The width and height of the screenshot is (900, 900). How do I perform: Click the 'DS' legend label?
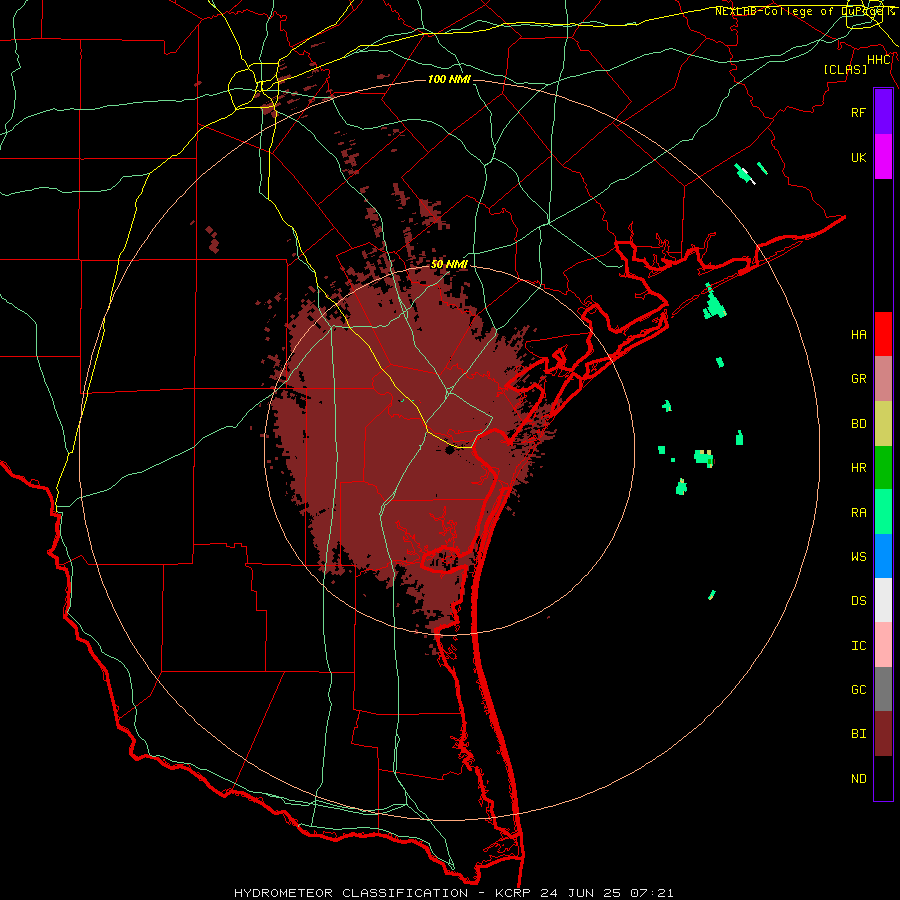tap(858, 601)
